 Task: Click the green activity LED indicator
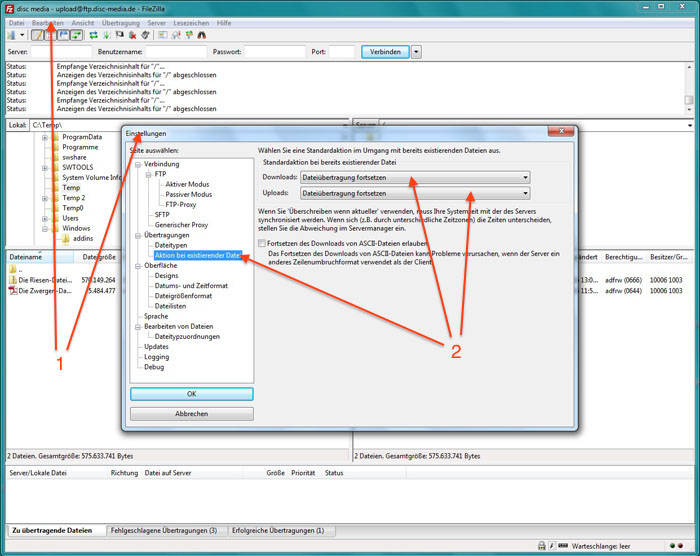672,546
